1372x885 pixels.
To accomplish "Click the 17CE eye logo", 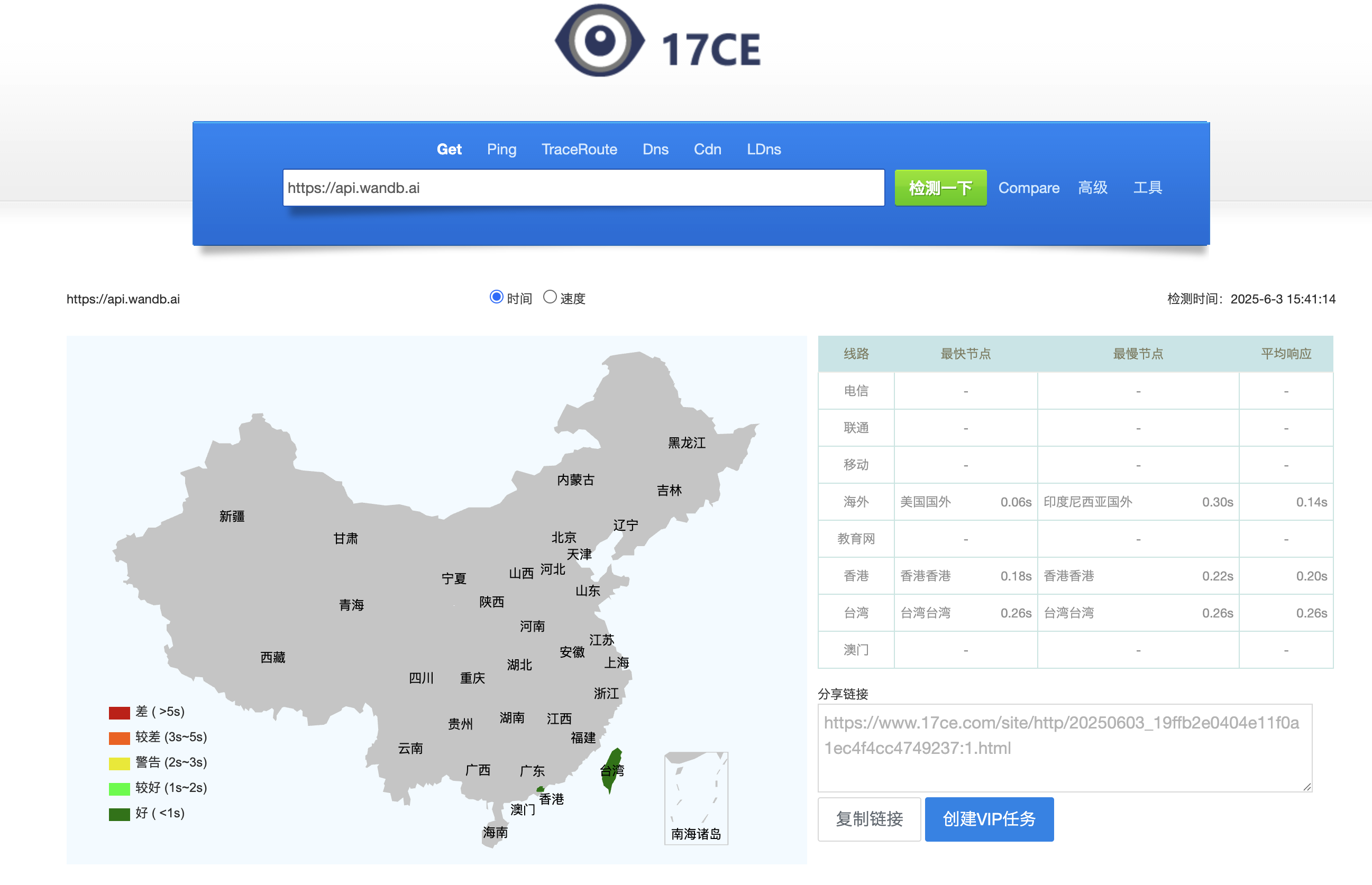I will point(599,41).
